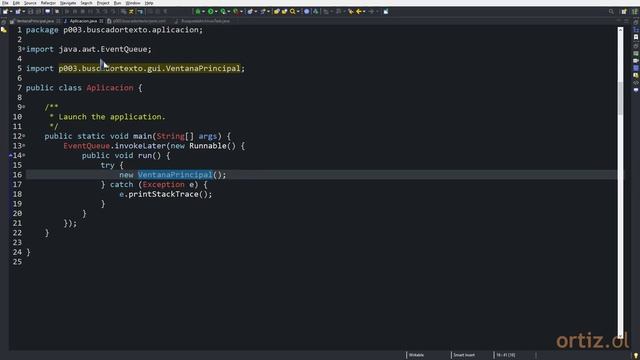The width and height of the screenshot is (640, 360).
Task: Open the Source menu
Action: click(30, 3)
